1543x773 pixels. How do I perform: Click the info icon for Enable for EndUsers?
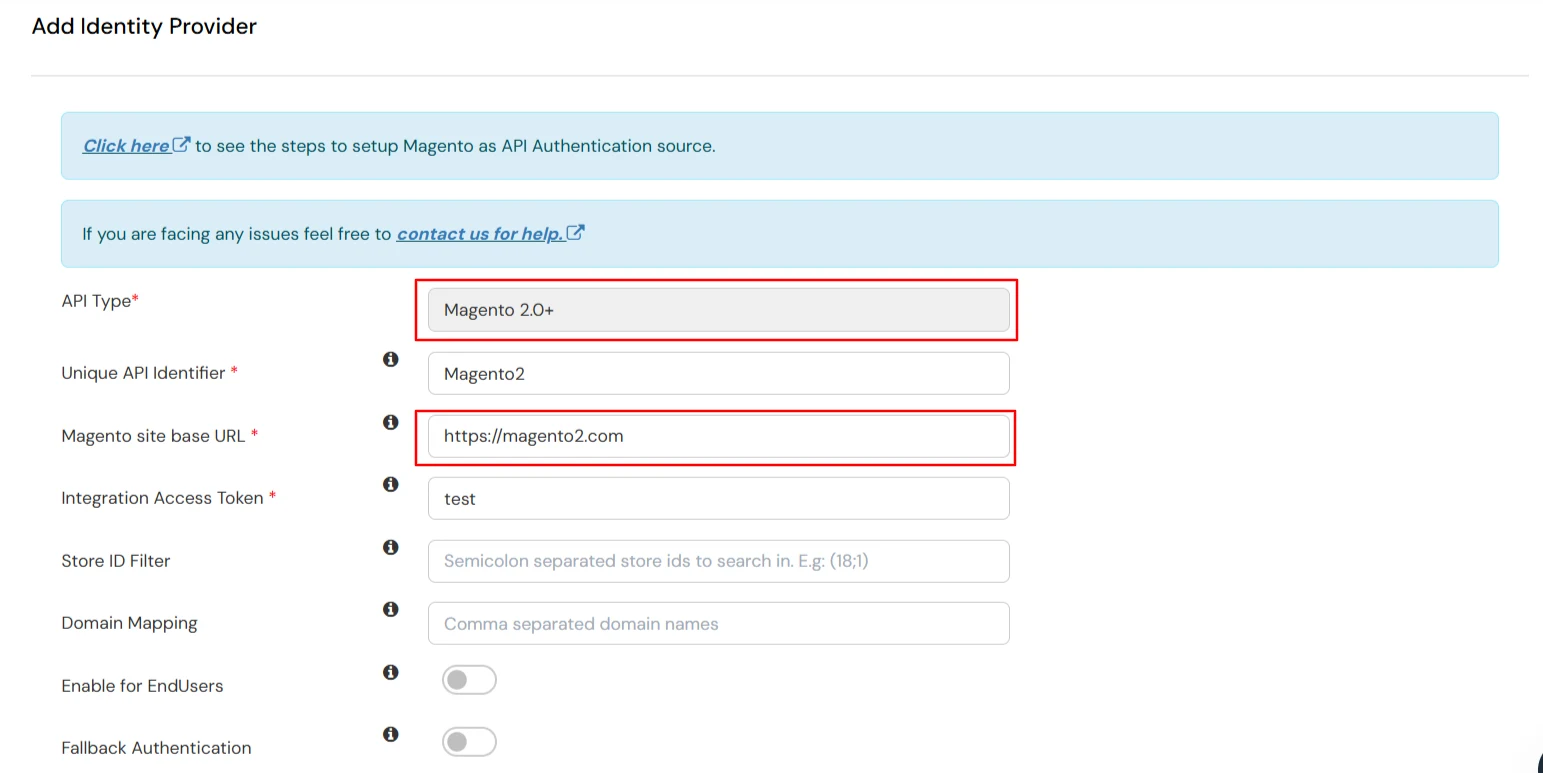(391, 672)
